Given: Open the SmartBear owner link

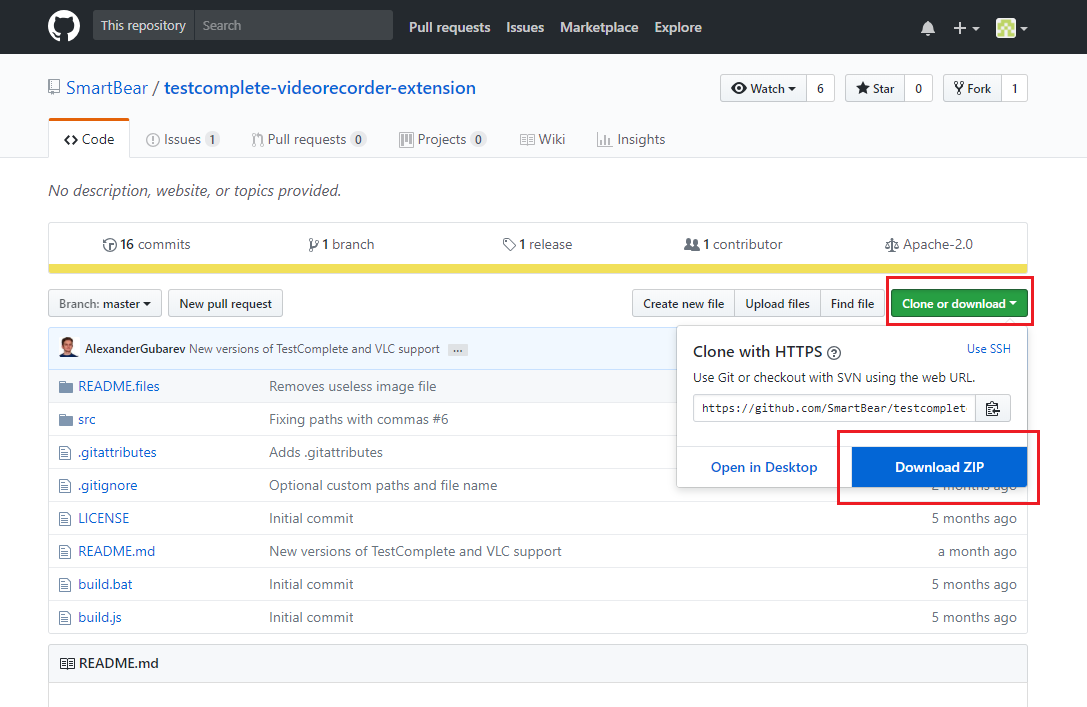Looking at the screenshot, I should [x=107, y=88].
